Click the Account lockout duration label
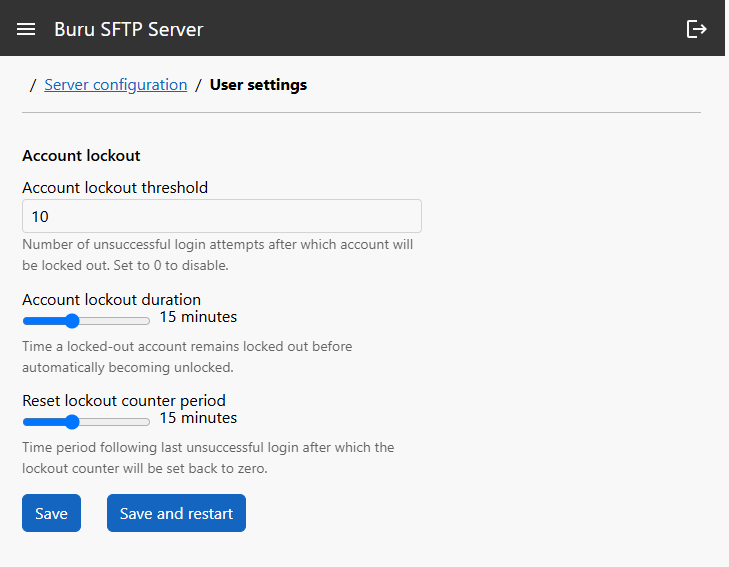Image resolution: width=729 pixels, height=567 pixels. click(x=112, y=300)
